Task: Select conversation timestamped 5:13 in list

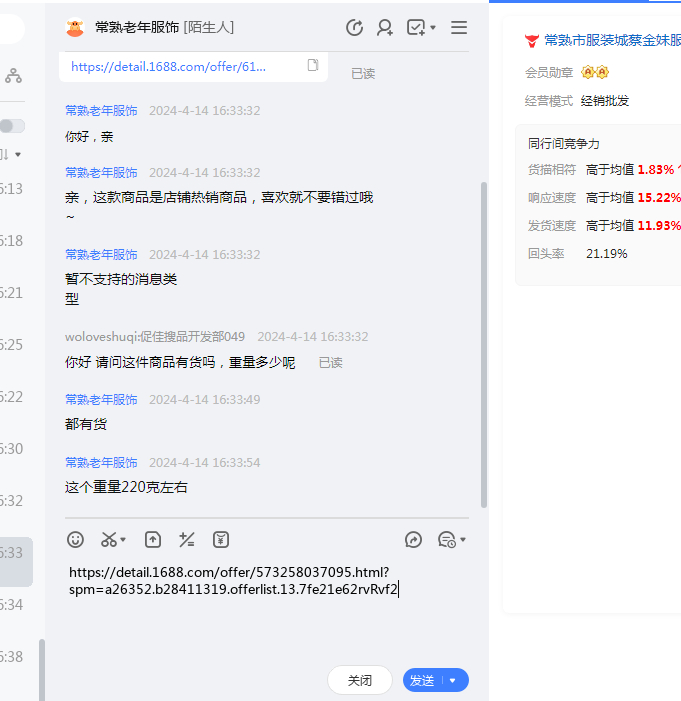Action: [11, 189]
